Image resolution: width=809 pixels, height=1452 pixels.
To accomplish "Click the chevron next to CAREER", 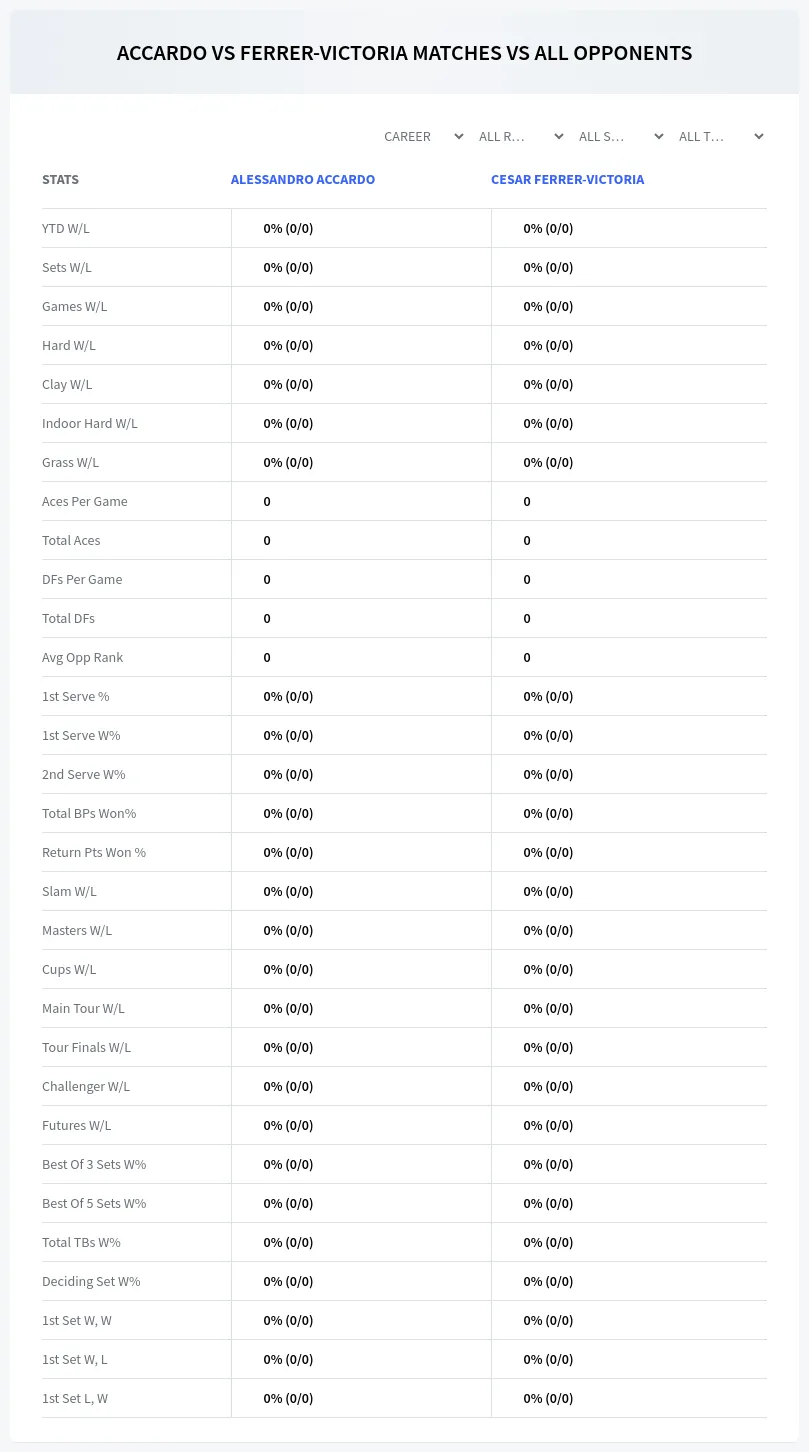I will (459, 136).
